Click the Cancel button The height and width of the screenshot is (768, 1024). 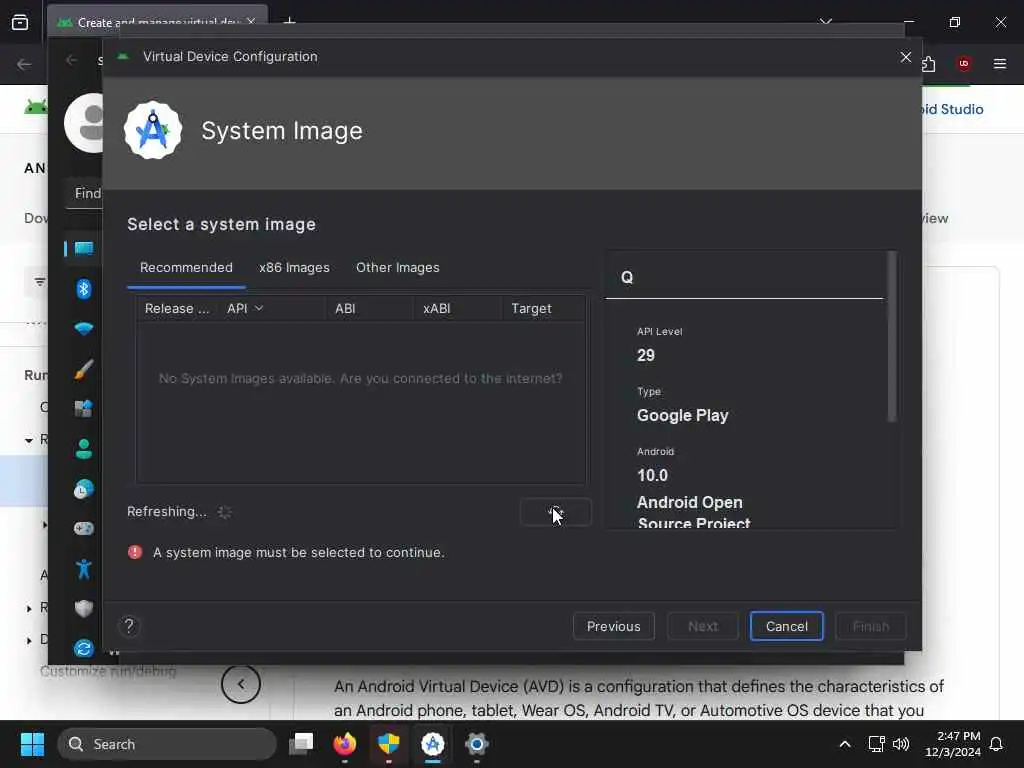coord(786,626)
